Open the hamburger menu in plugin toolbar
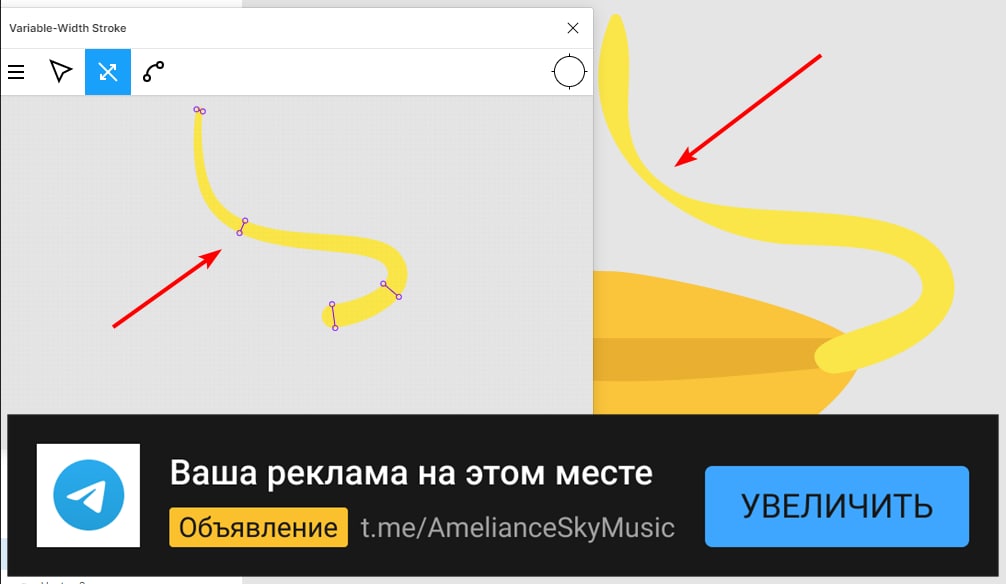This screenshot has height=584, width=1006. pos(16,72)
